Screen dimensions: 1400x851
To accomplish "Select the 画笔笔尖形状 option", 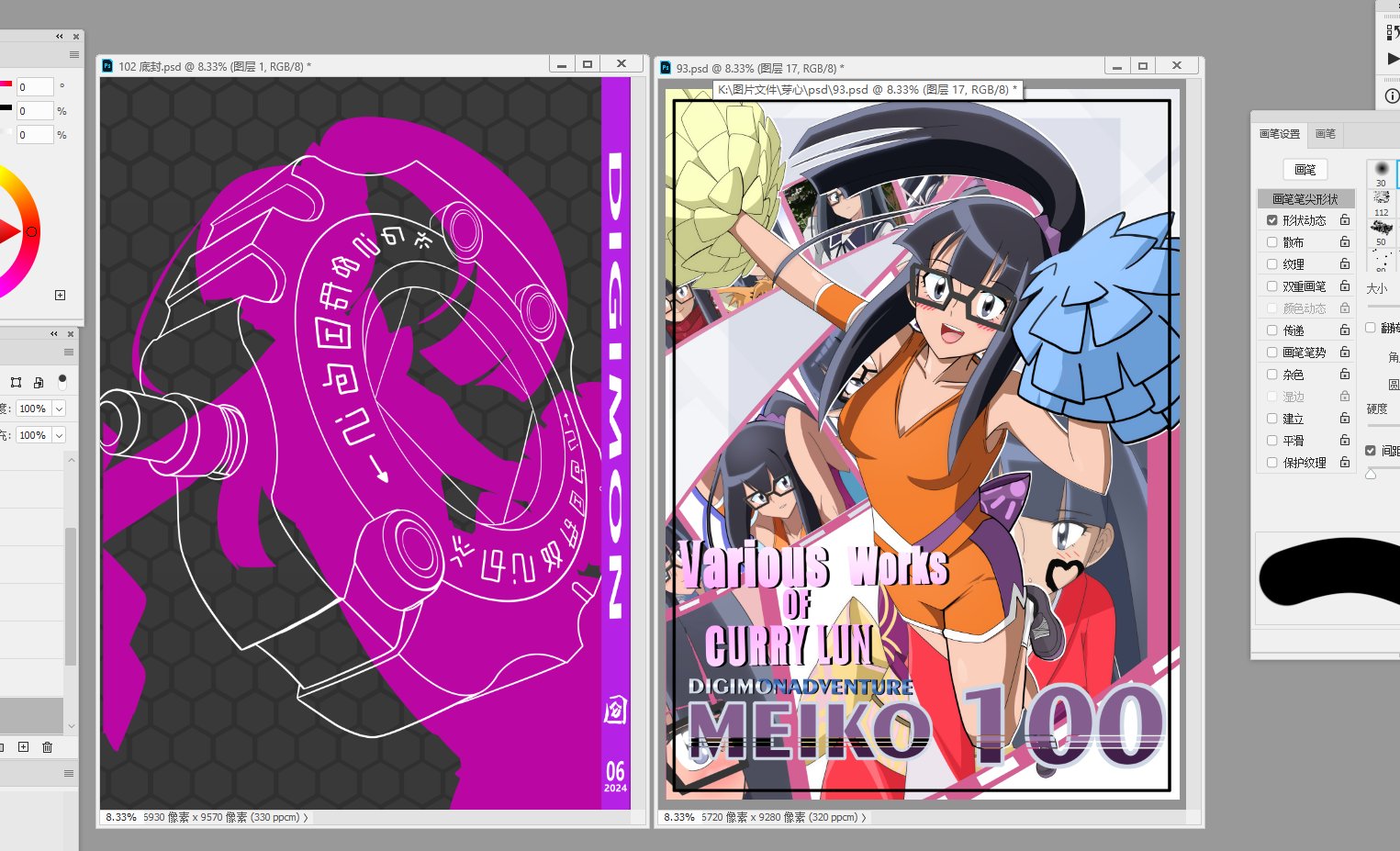I will (1305, 199).
